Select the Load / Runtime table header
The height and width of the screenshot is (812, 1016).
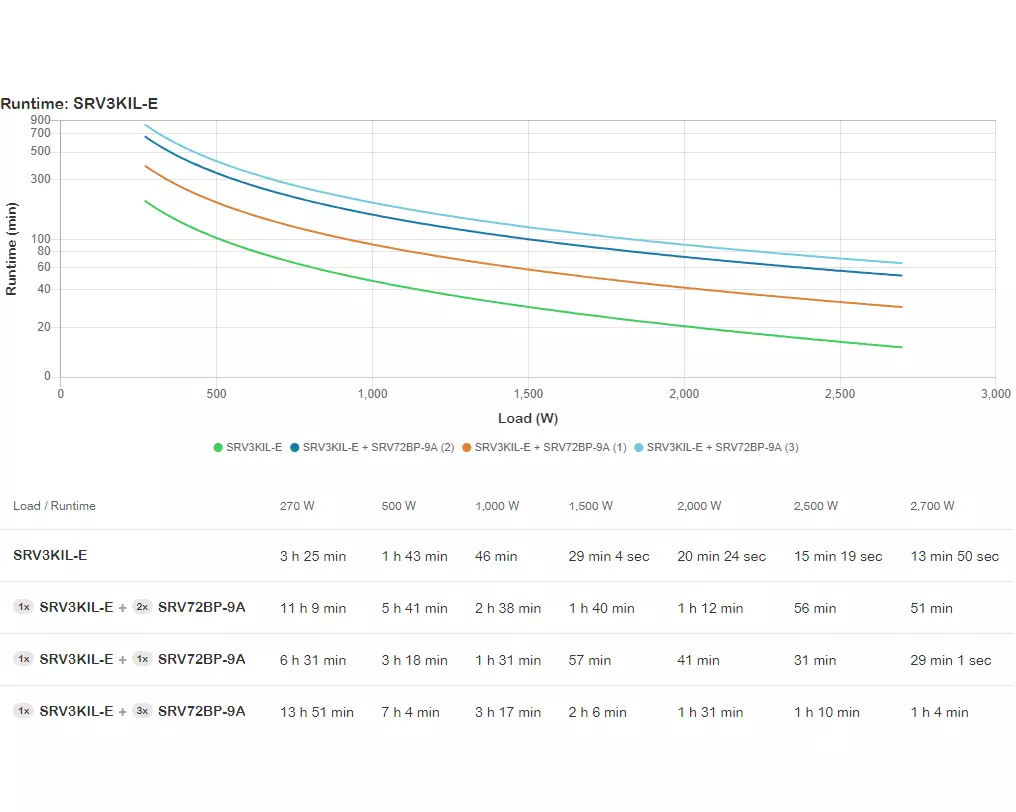click(x=54, y=506)
